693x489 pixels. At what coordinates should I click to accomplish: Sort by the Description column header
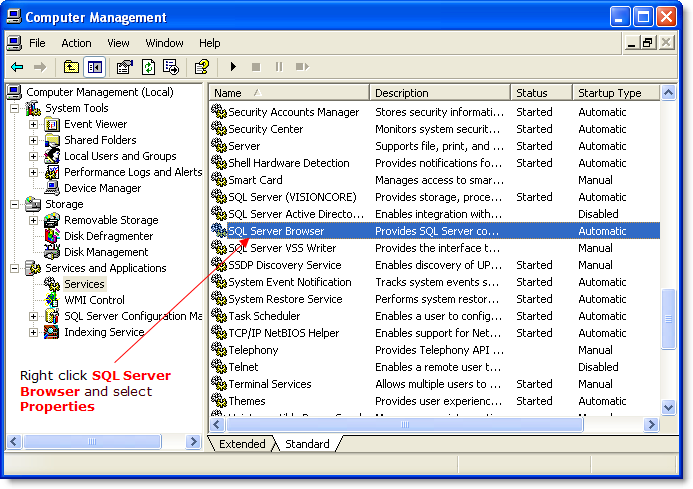pos(440,93)
